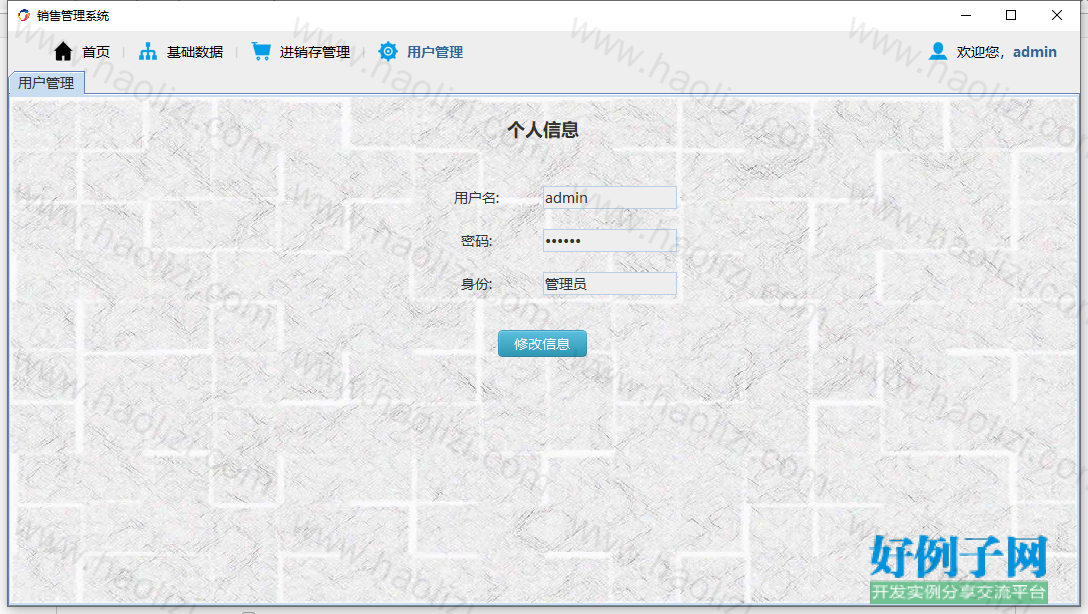This screenshot has width=1088, height=614.
Task: Focus the 用户名 input field
Action: pyautogui.click(x=609, y=198)
